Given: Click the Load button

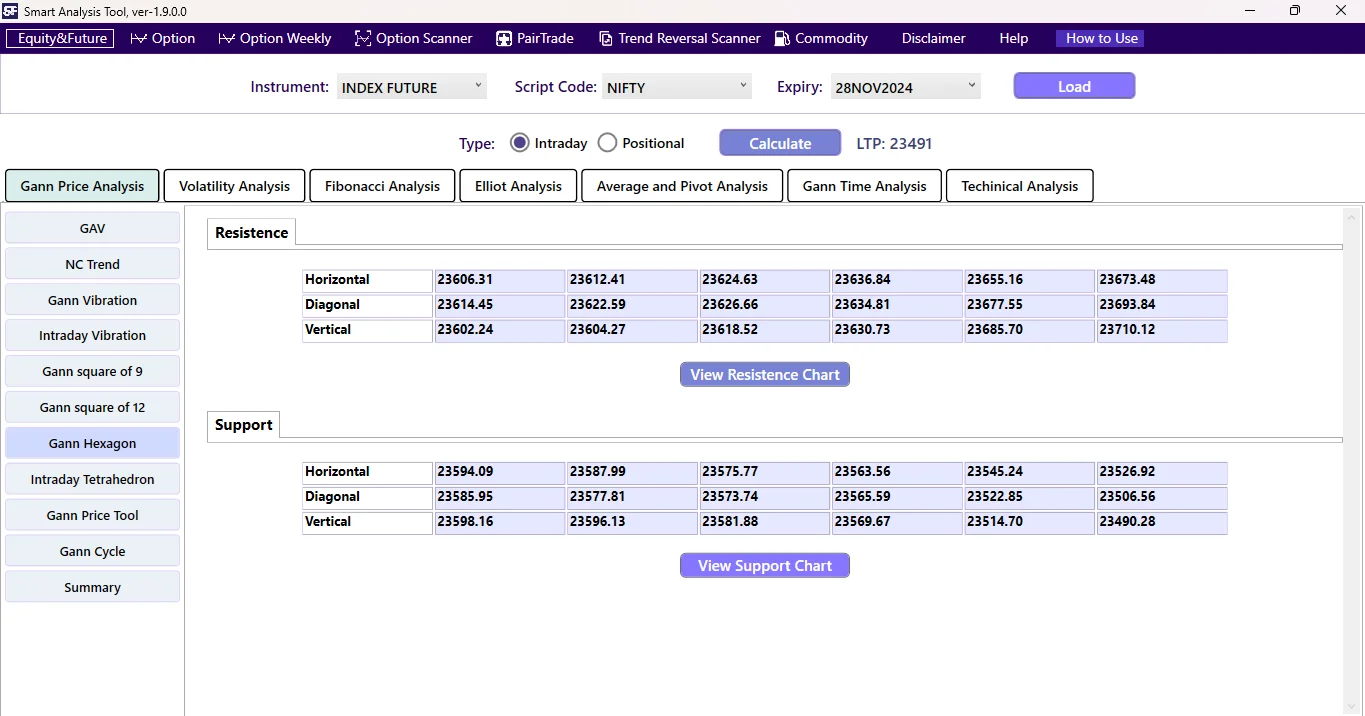Looking at the screenshot, I should click(1074, 86).
